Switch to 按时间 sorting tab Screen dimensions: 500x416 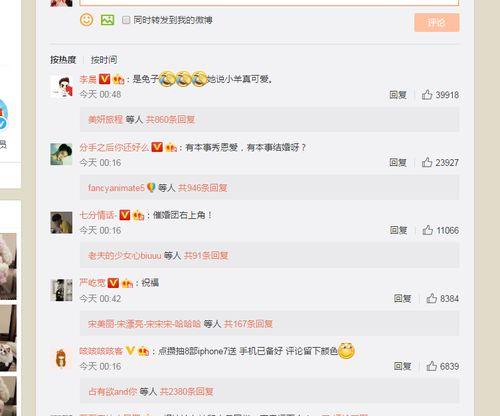click(104, 60)
